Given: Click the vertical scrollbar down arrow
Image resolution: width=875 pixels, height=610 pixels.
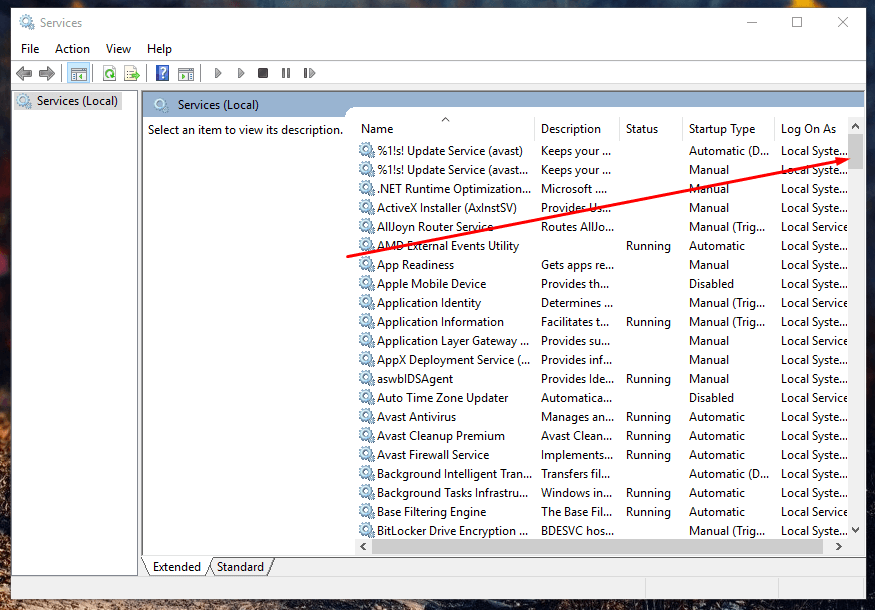Looking at the screenshot, I should point(855,530).
